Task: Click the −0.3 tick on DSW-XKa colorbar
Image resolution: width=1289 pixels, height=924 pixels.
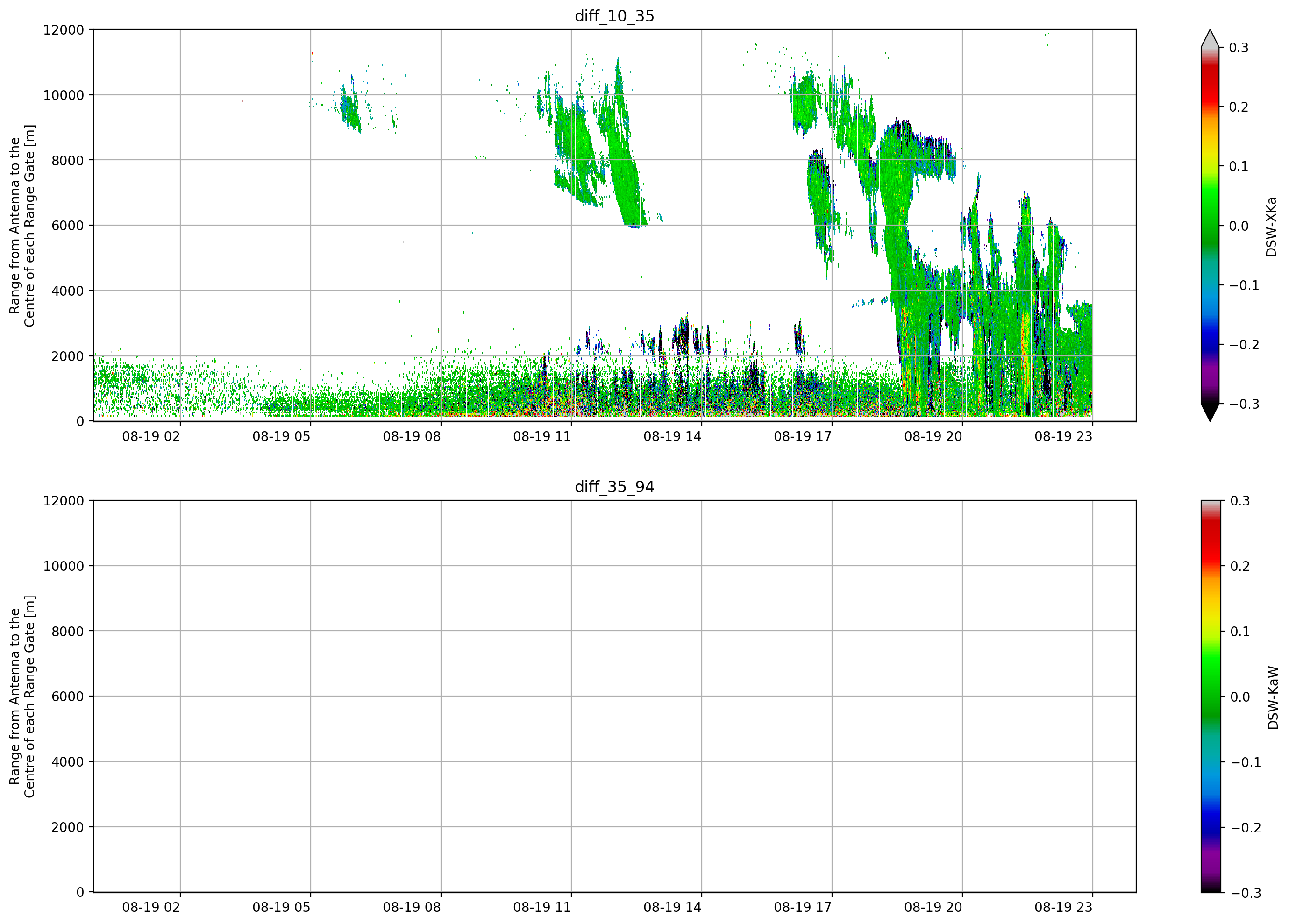Action: [x=1244, y=404]
